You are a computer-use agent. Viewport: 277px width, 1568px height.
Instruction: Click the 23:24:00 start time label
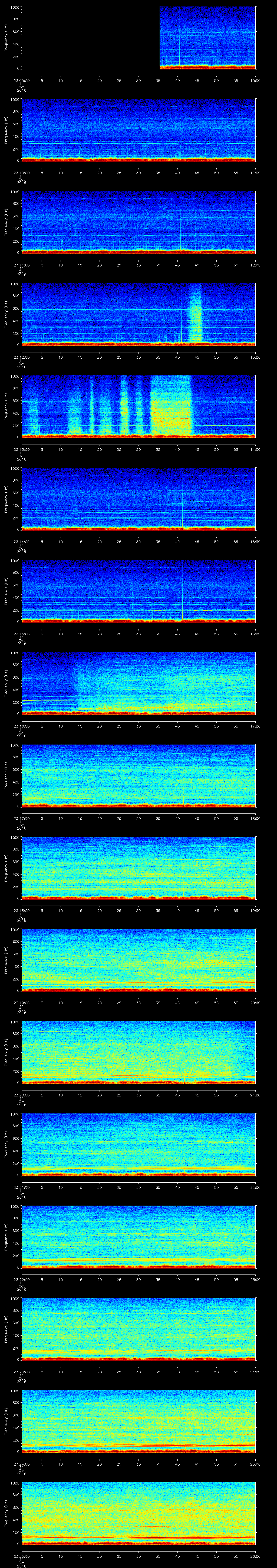[21, 1464]
